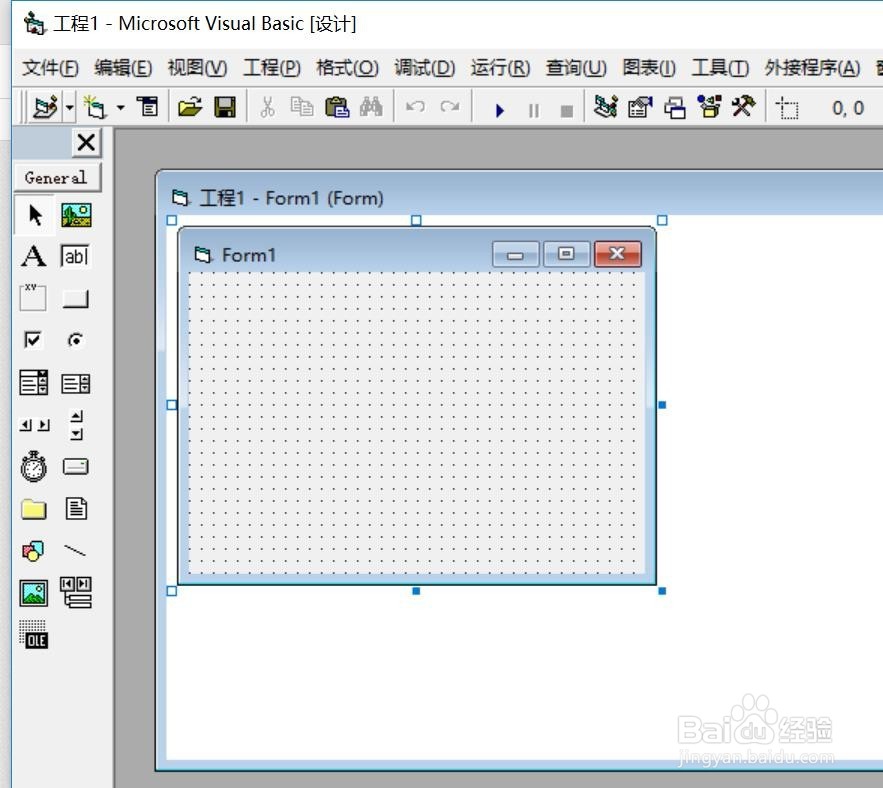
Task: Select the ComboBox control tool
Action: point(34,382)
